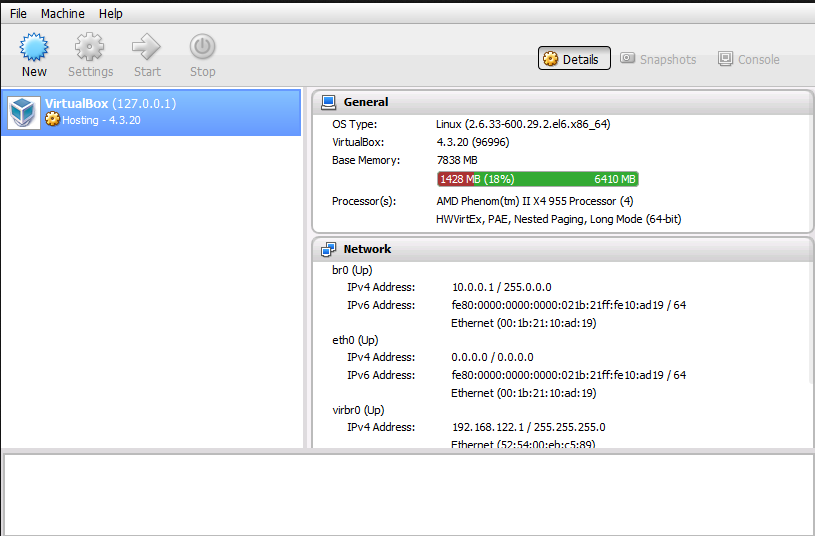The height and width of the screenshot is (536, 815).
Task: Switch to the Console tab
Action: (x=749, y=59)
